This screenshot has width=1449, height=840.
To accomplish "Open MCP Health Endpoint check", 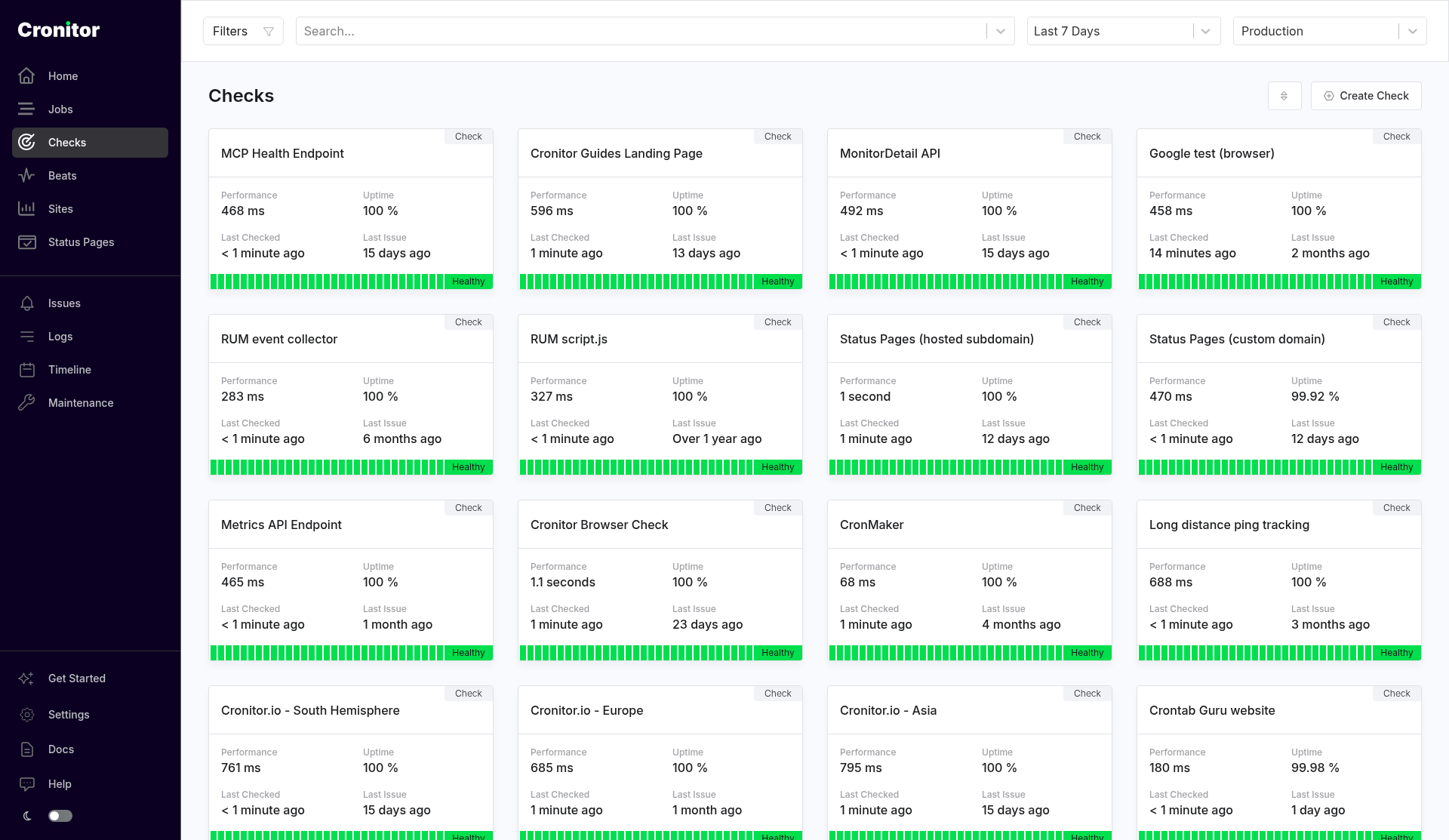I will (282, 153).
